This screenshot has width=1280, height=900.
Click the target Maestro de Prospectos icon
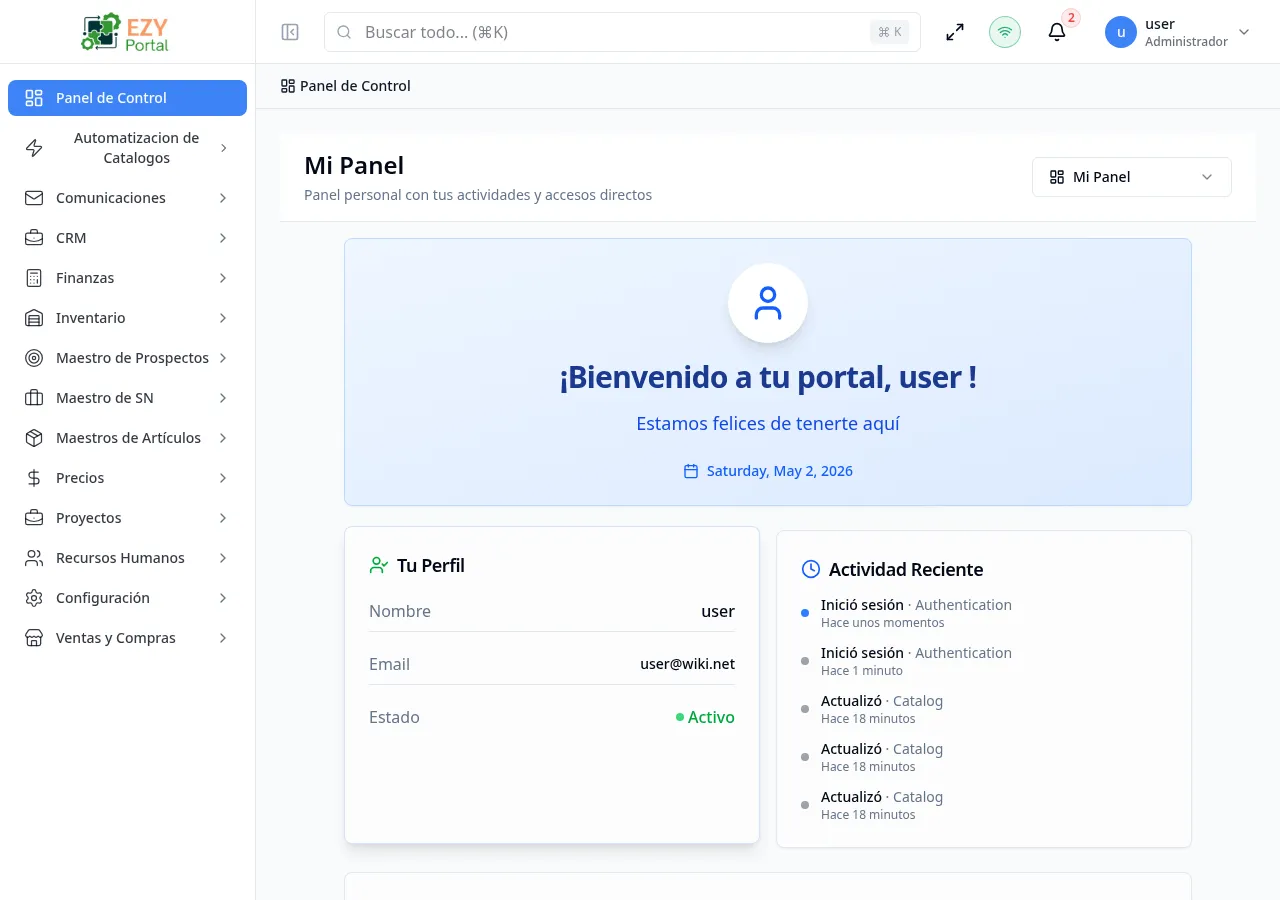(x=34, y=358)
